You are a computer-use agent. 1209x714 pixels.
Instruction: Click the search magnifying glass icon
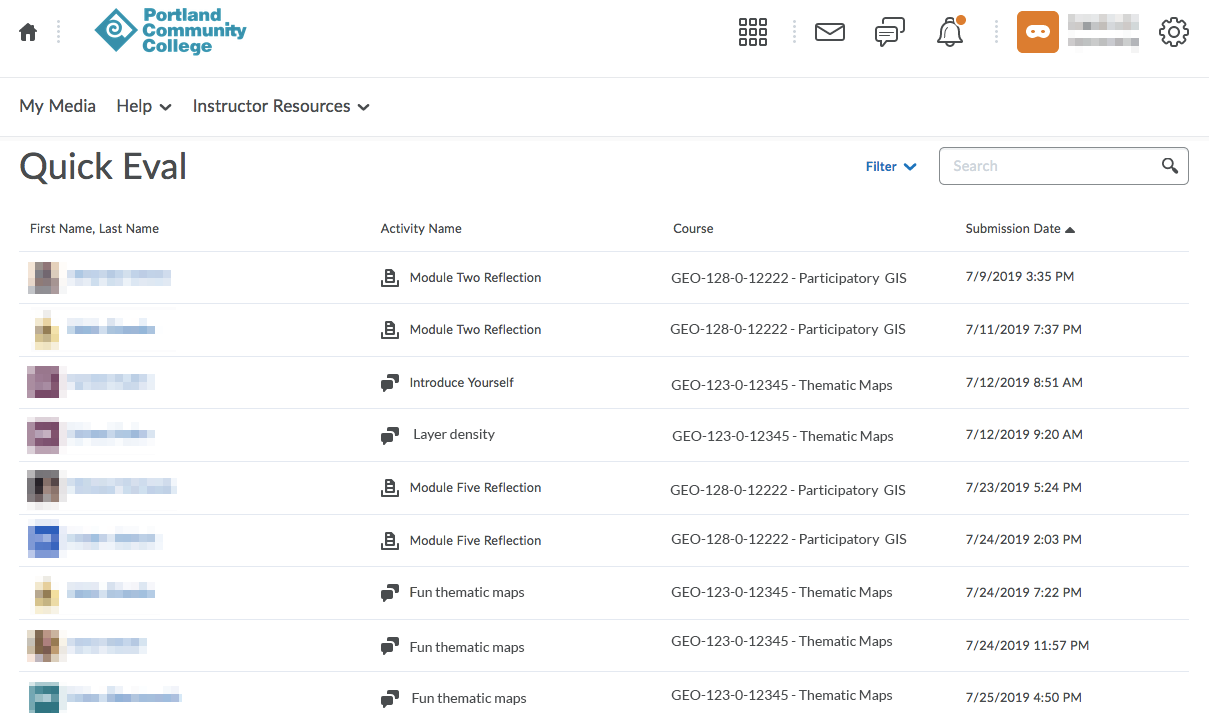[x=1169, y=166]
